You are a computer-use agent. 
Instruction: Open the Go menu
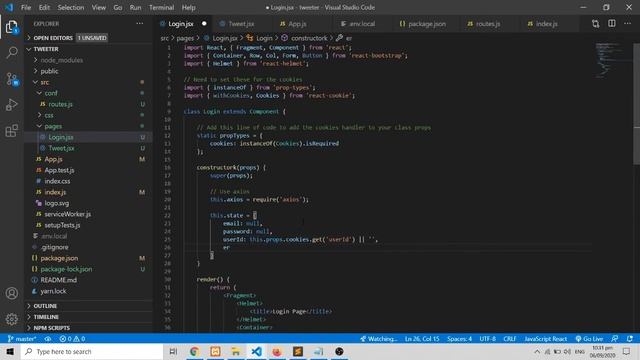tap(118, 7)
